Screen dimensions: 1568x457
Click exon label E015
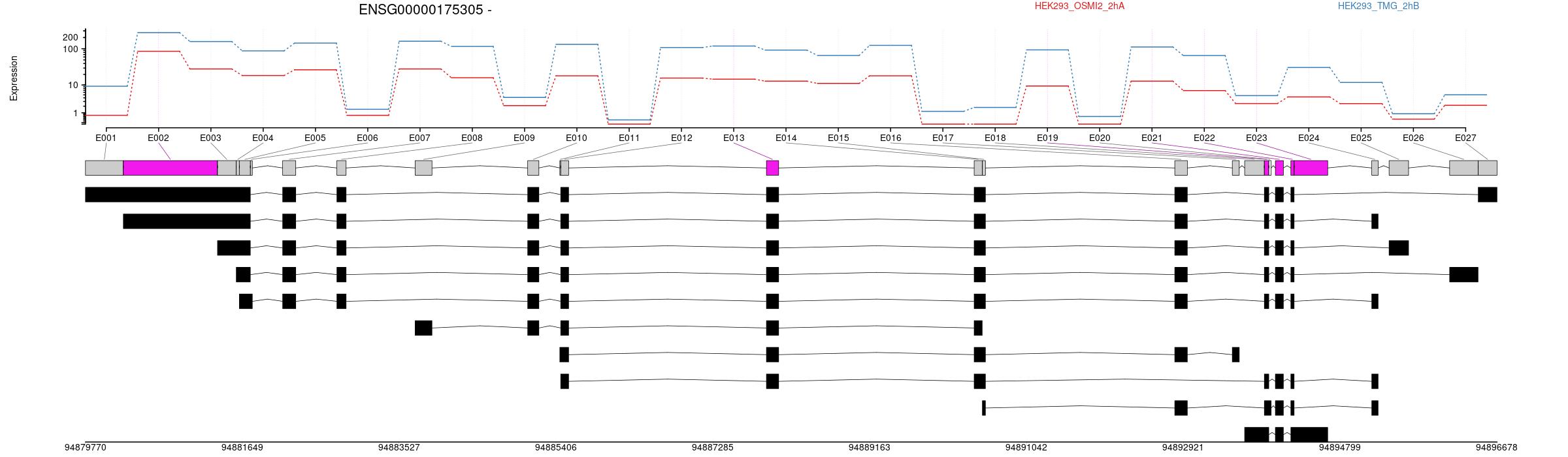(838, 138)
